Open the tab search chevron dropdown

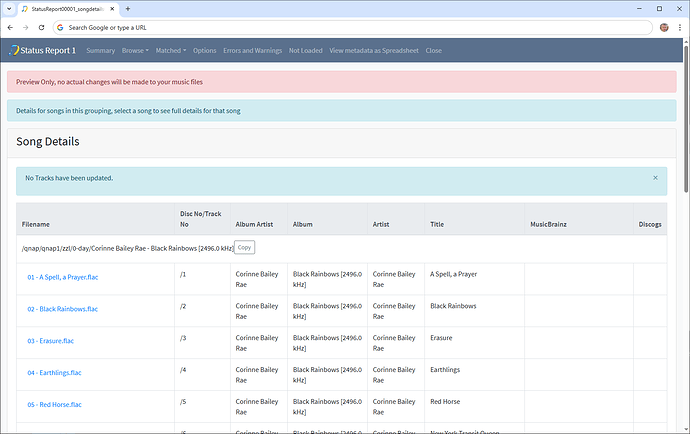pyautogui.click(x=9, y=8)
